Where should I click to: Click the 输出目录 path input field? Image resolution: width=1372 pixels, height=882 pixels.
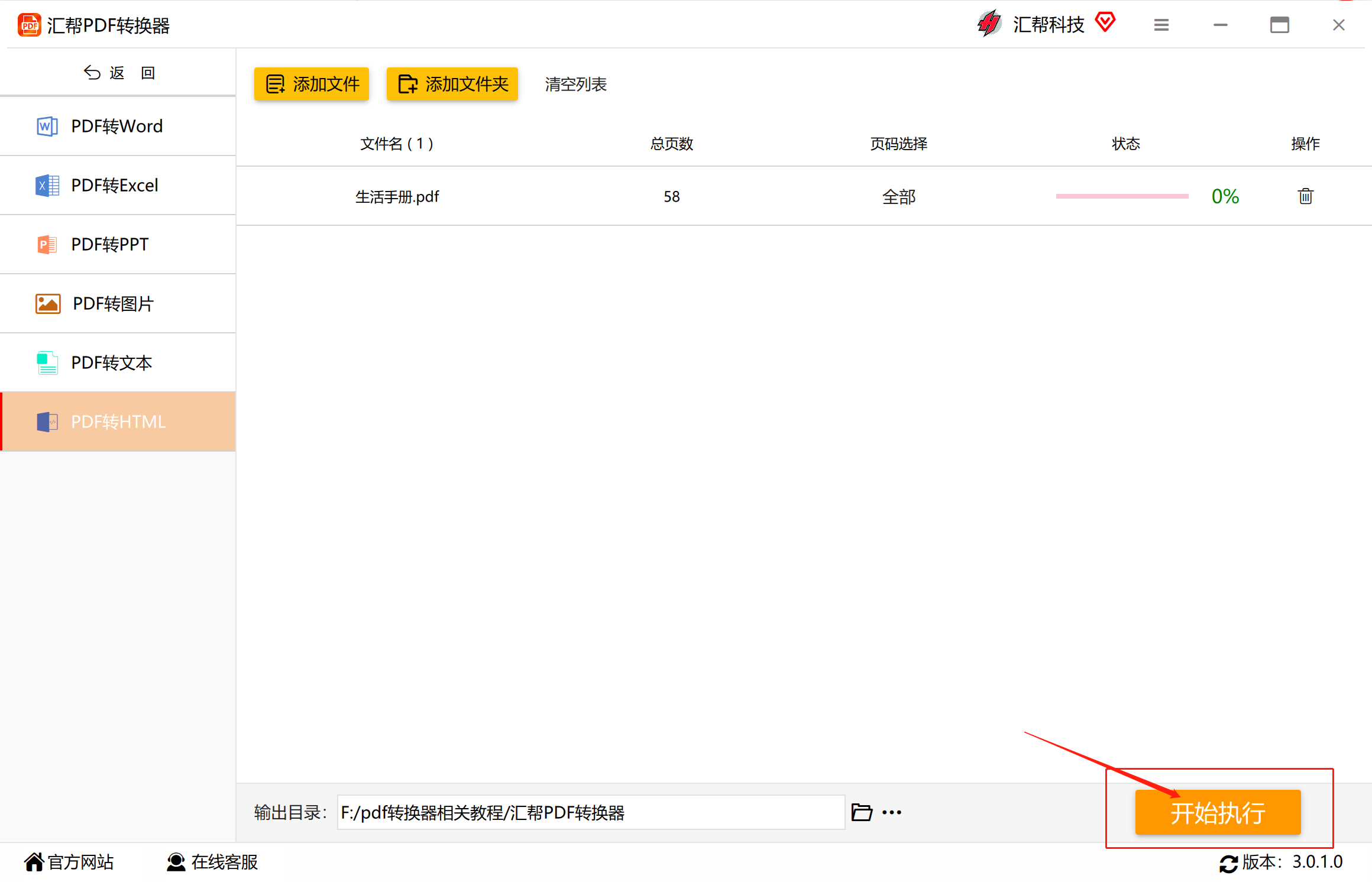591,813
